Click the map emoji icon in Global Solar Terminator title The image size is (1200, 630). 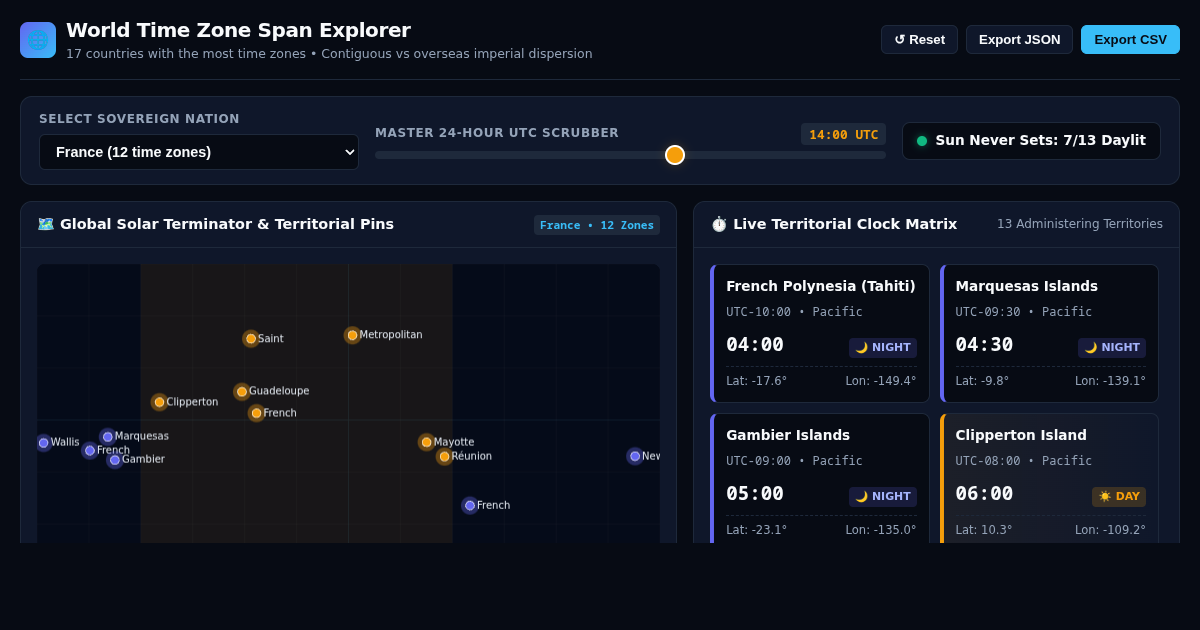click(46, 224)
